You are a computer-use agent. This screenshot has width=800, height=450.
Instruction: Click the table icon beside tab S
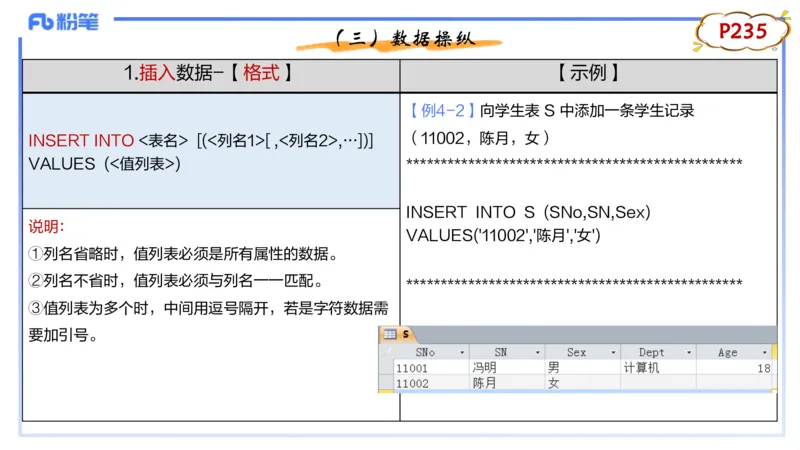[x=390, y=334]
